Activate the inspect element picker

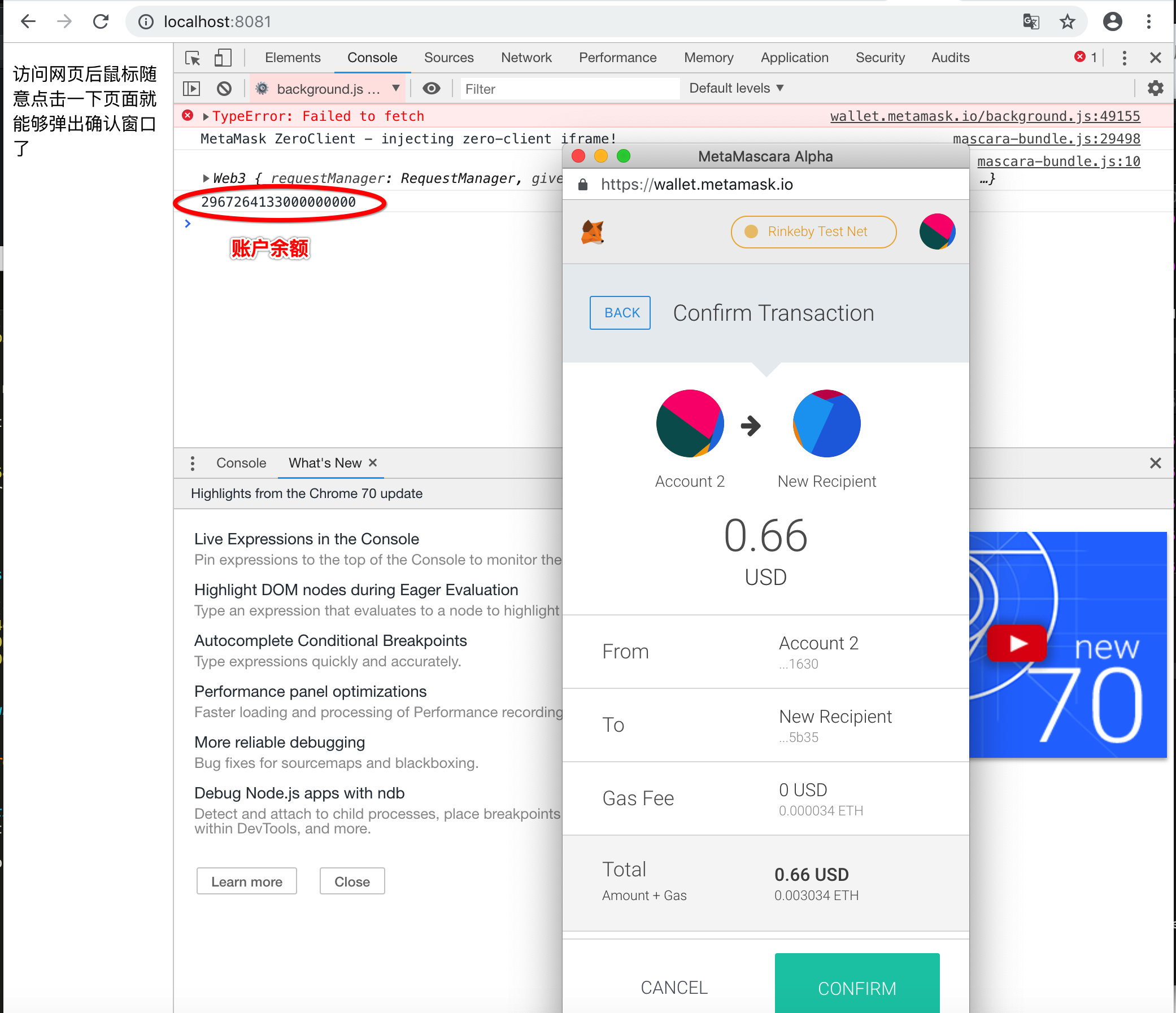tap(193, 58)
